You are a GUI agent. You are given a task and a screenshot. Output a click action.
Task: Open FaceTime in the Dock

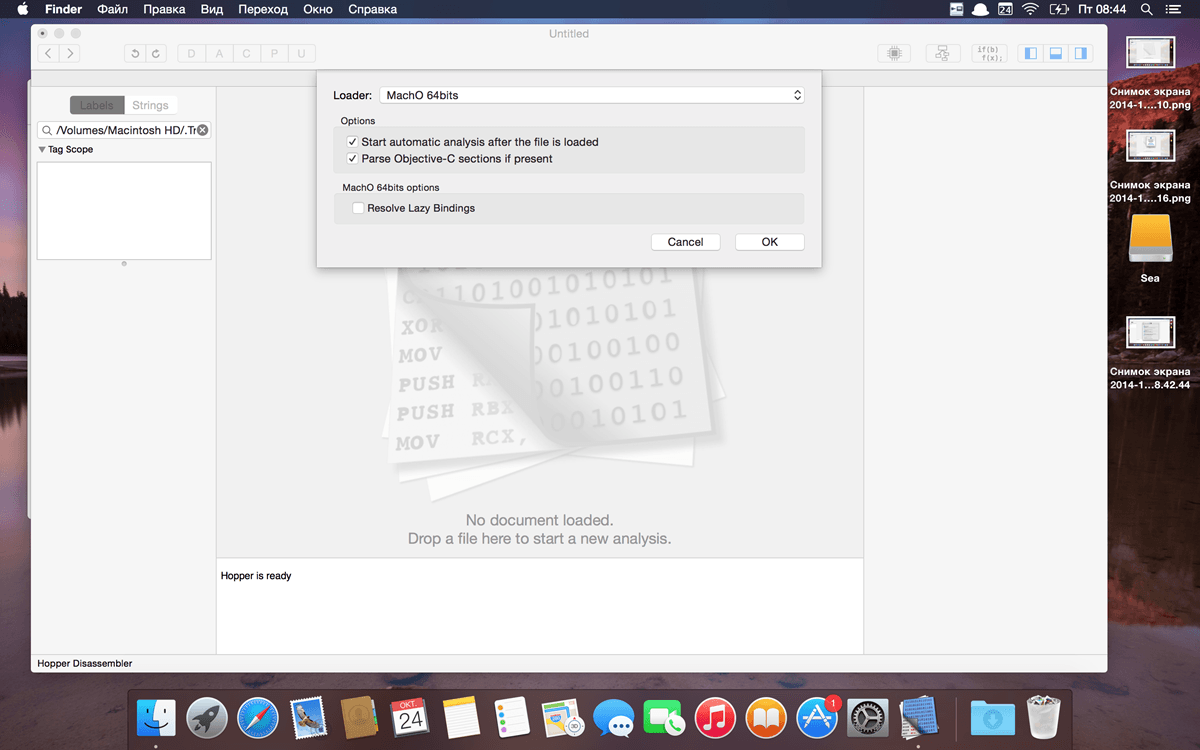tap(665, 718)
